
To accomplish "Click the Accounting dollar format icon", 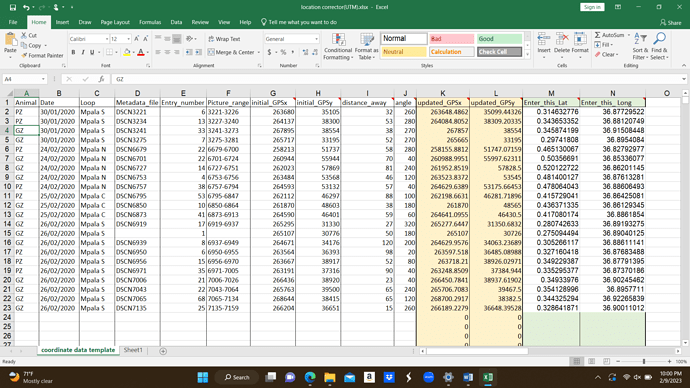I will pos(269,52).
